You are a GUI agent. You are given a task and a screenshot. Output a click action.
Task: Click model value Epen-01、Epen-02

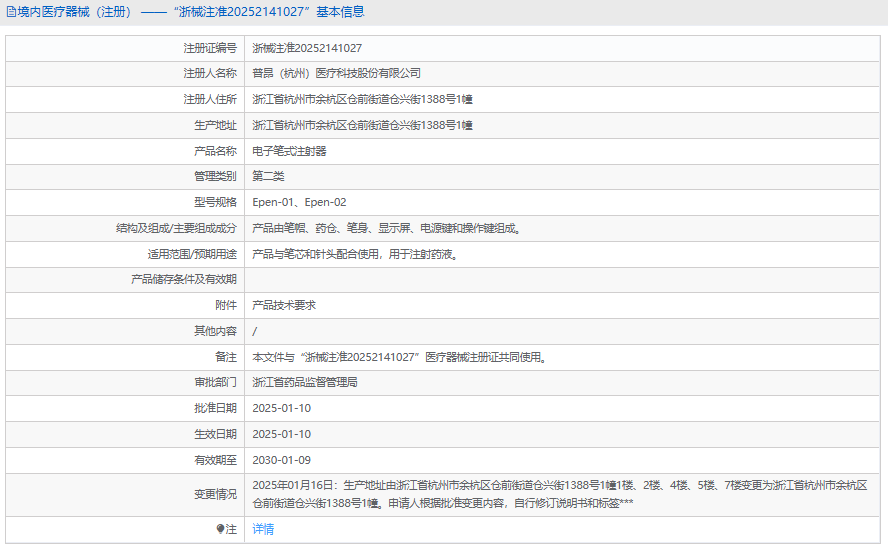click(299, 202)
